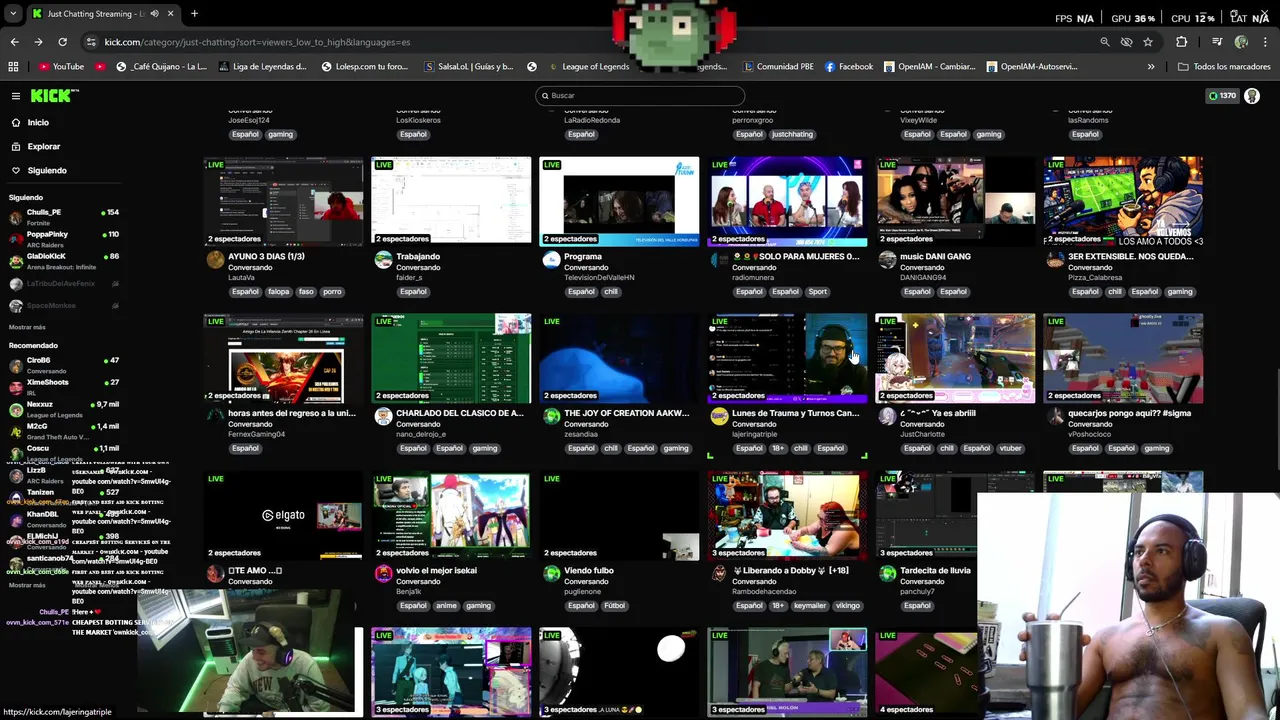Focus the Buscar search field
This screenshot has height=720, width=1280.
(640, 96)
